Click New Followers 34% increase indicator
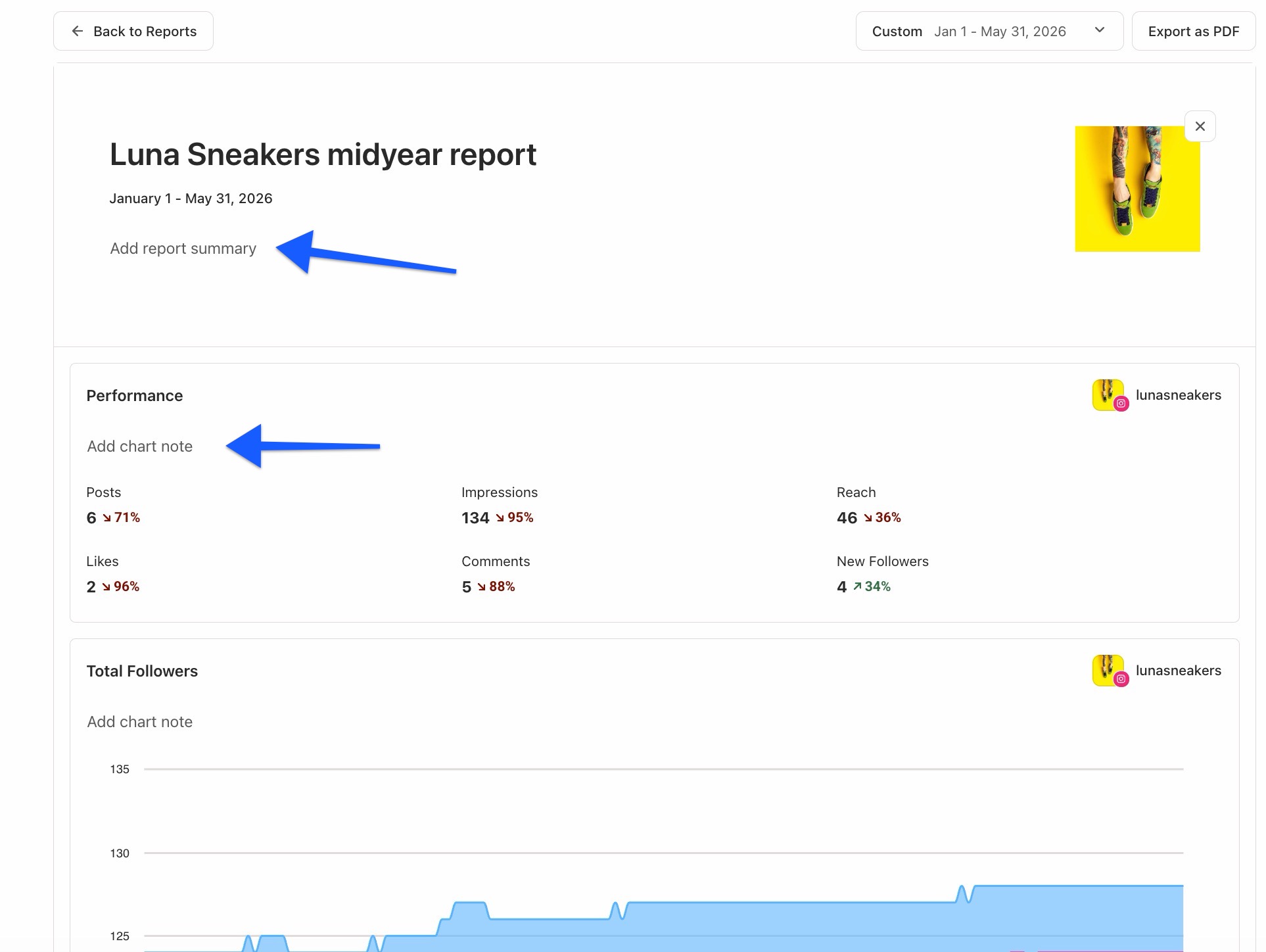Image resolution: width=1266 pixels, height=952 pixels. pos(872,586)
